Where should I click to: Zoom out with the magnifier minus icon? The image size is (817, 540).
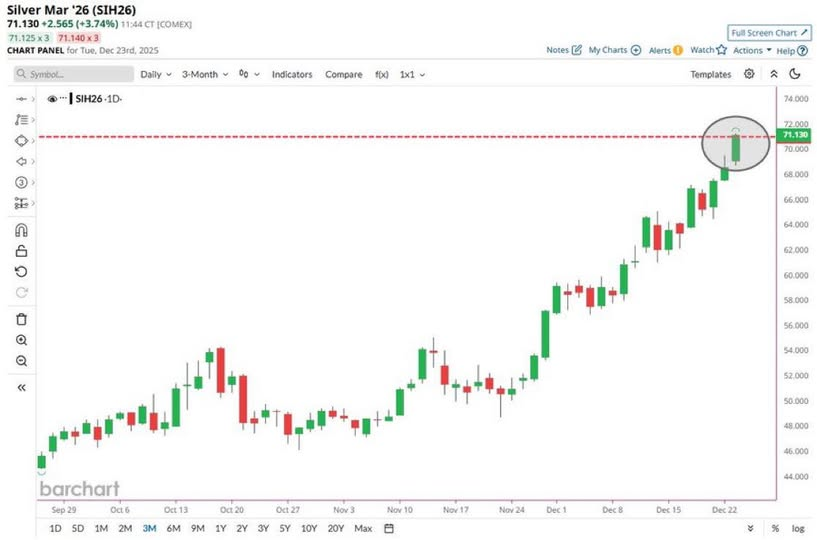coord(21,361)
